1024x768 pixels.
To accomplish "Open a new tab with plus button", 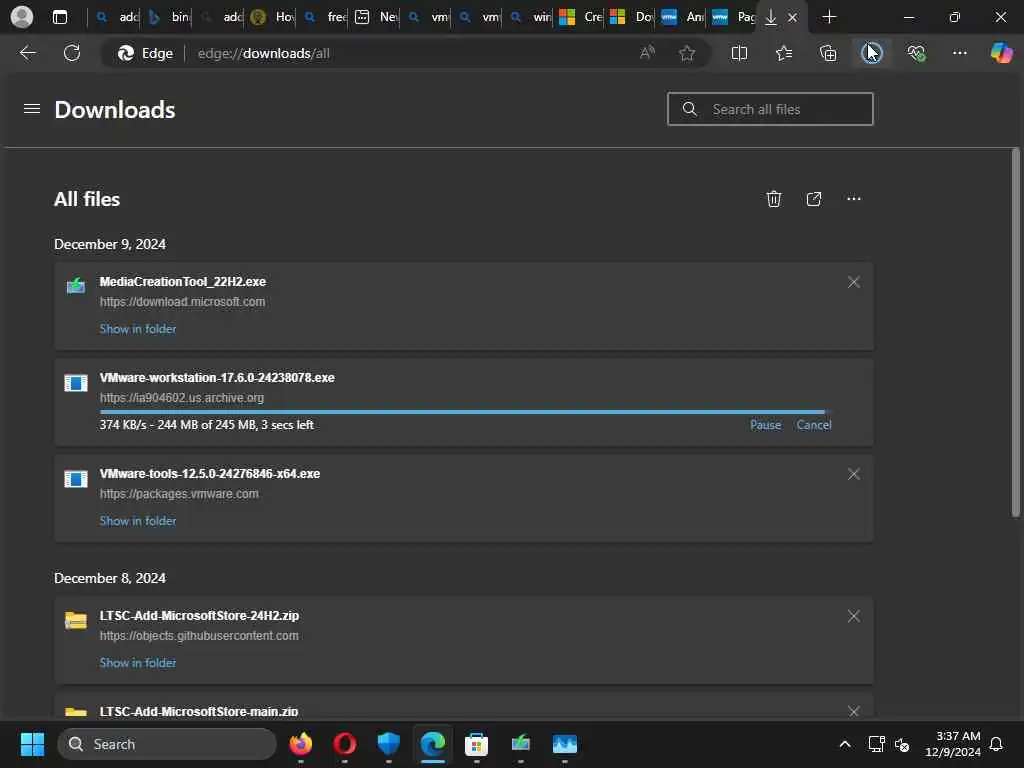I will 829,17.
